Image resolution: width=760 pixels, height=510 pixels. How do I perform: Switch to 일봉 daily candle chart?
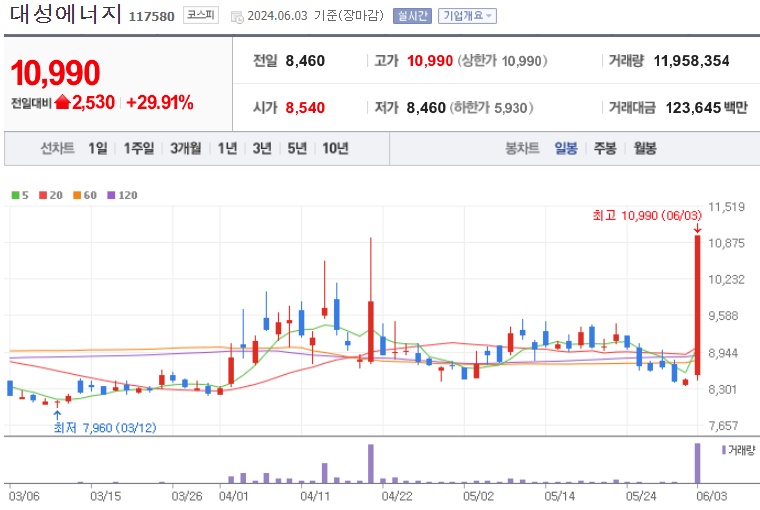(x=566, y=148)
